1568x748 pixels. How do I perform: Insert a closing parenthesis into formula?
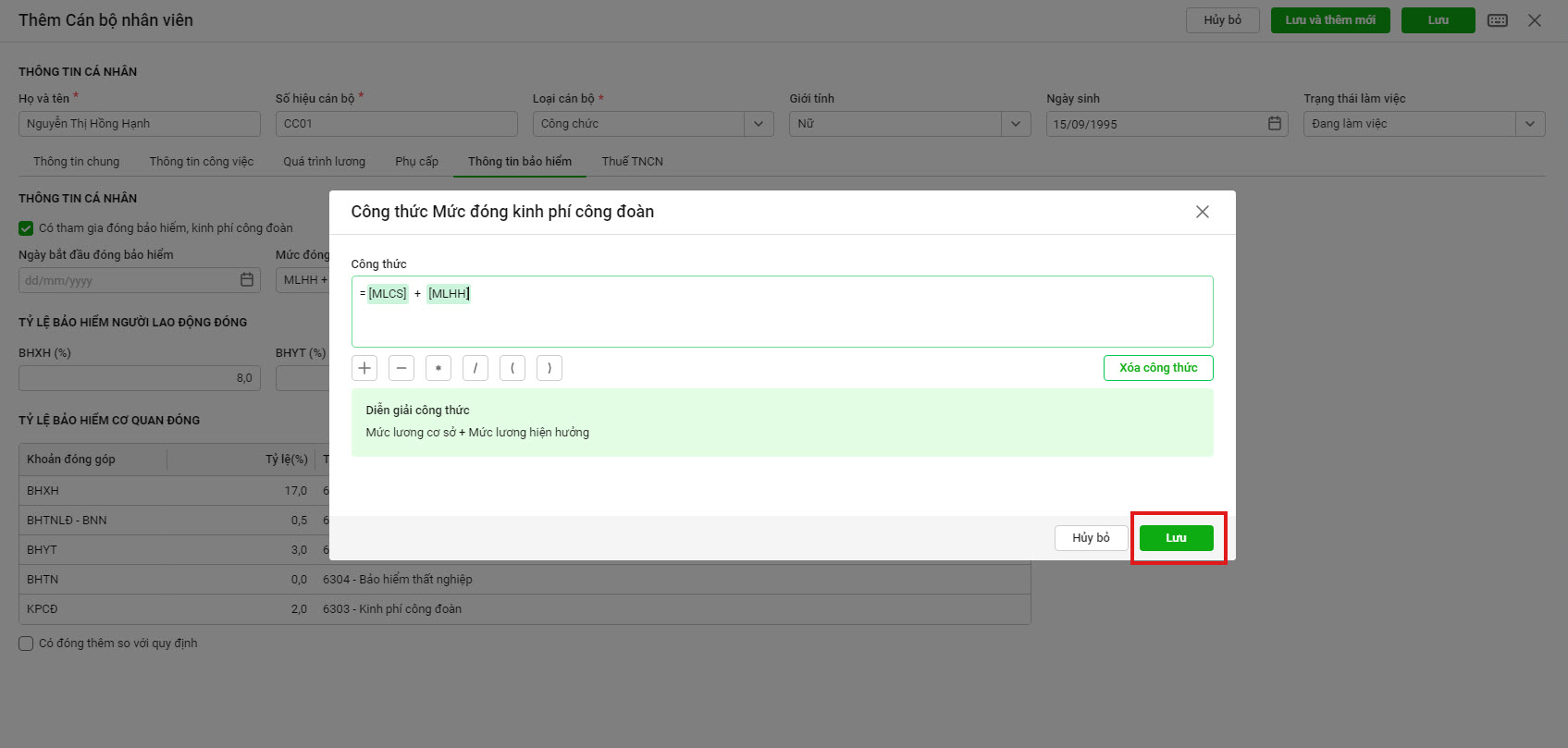coord(549,368)
